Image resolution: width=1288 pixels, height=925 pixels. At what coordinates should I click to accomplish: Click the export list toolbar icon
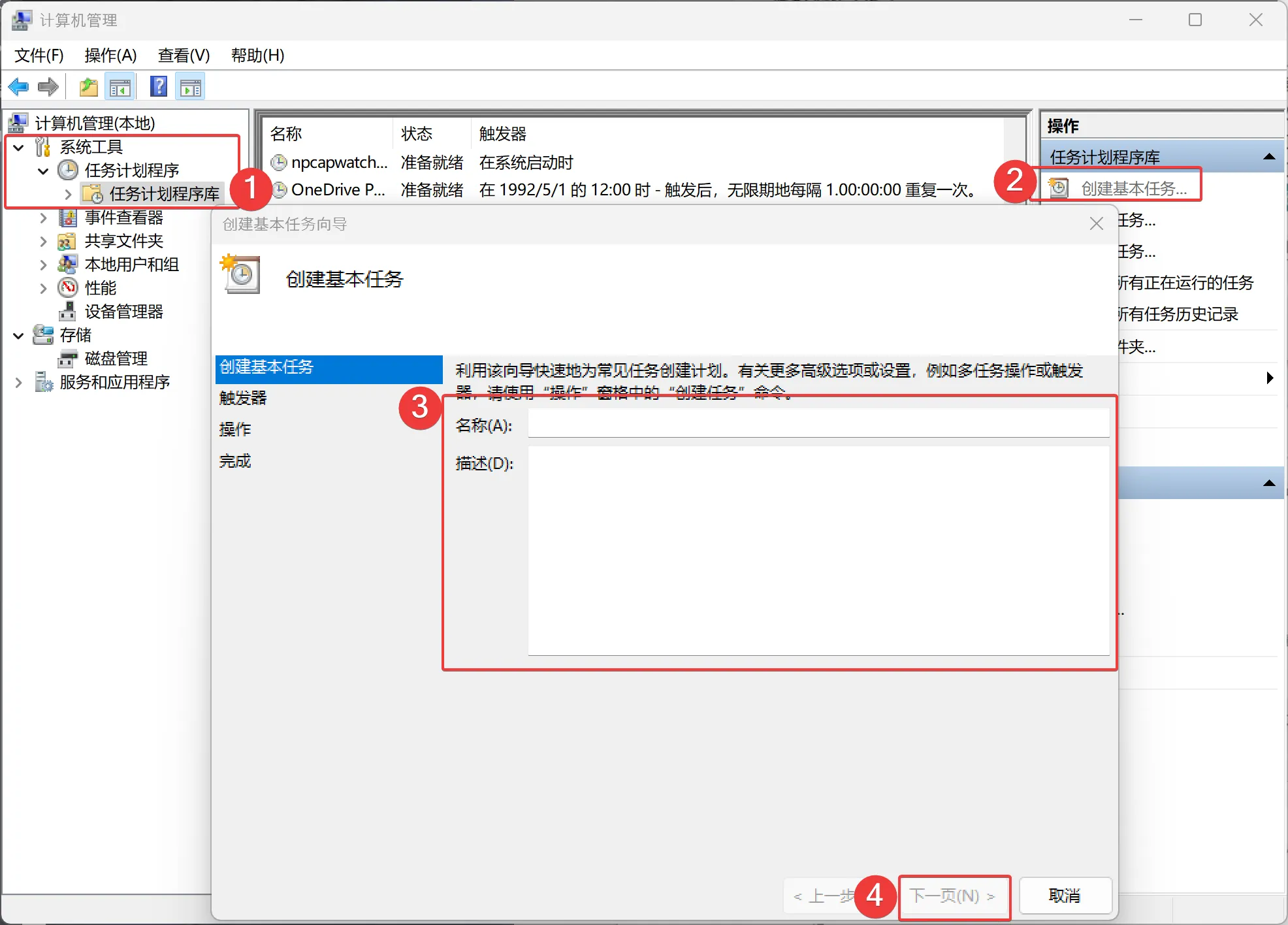pyautogui.click(x=88, y=86)
